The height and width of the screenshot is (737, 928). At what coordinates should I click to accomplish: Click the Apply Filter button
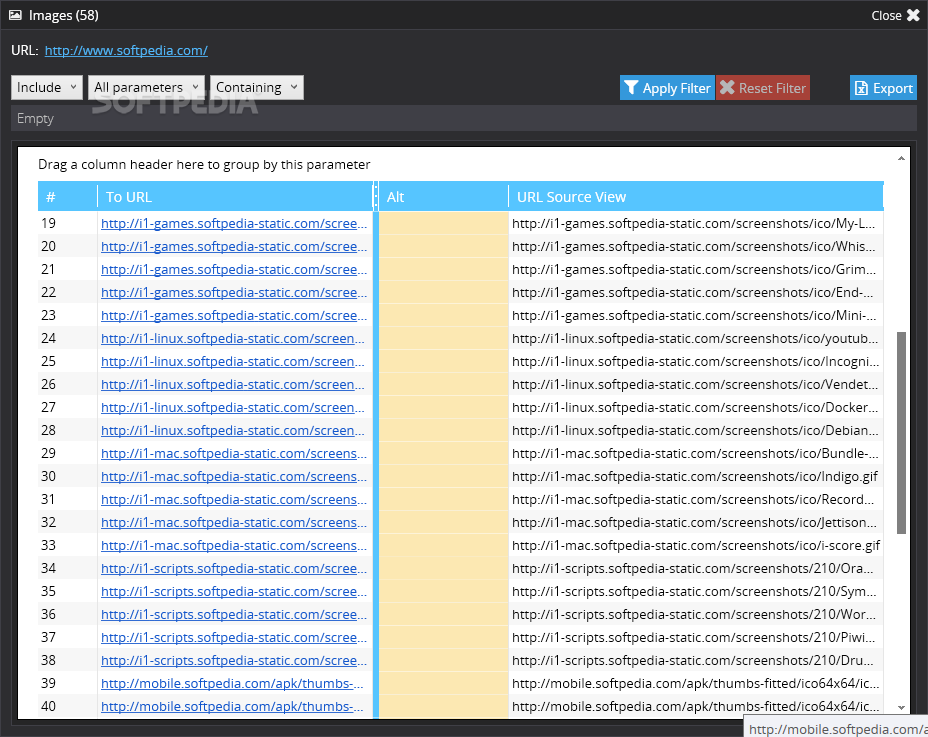coord(667,88)
